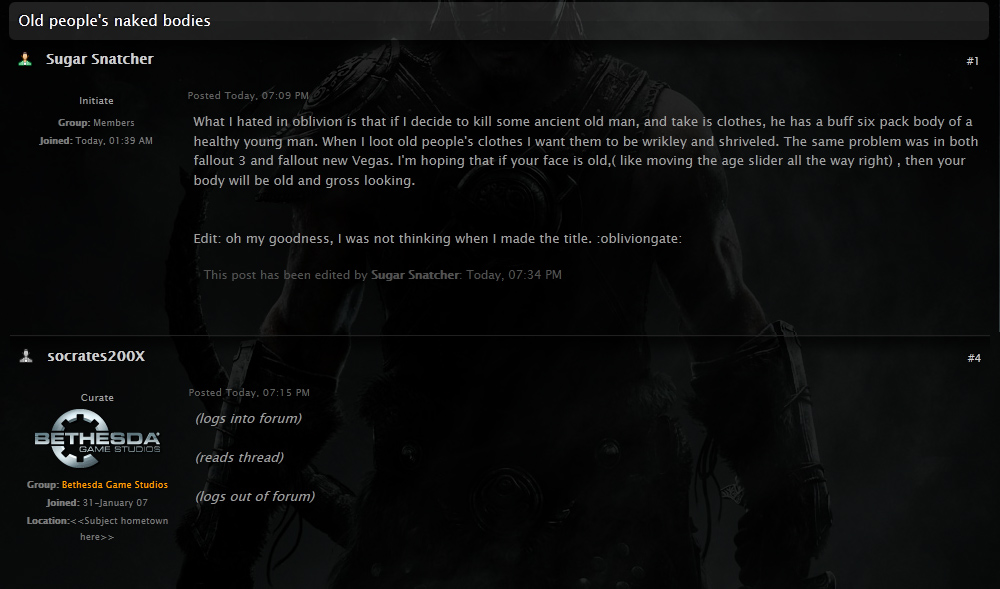This screenshot has width=1000, height=589.
Task: Open socrates200X's profile name link
Action: coord(96,356)
